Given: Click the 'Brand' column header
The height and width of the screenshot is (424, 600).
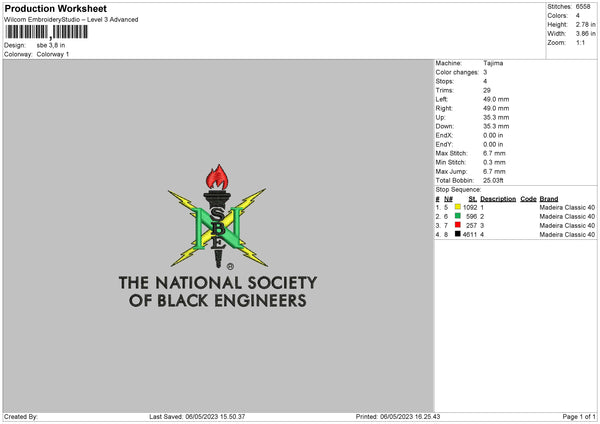Looking at the screenshot, I should [x=549, y=199].
